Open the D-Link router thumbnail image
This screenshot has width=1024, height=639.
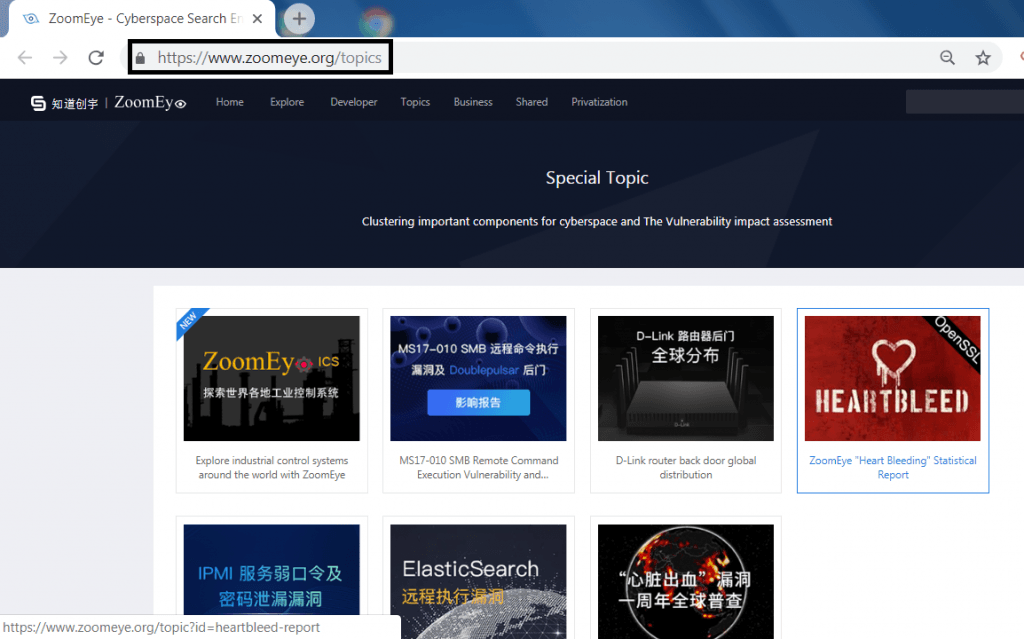(x=686, y=378)
